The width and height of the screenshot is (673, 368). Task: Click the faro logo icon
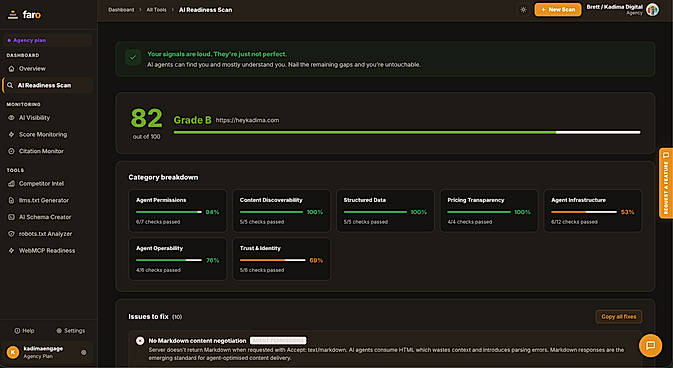(13, 15)
